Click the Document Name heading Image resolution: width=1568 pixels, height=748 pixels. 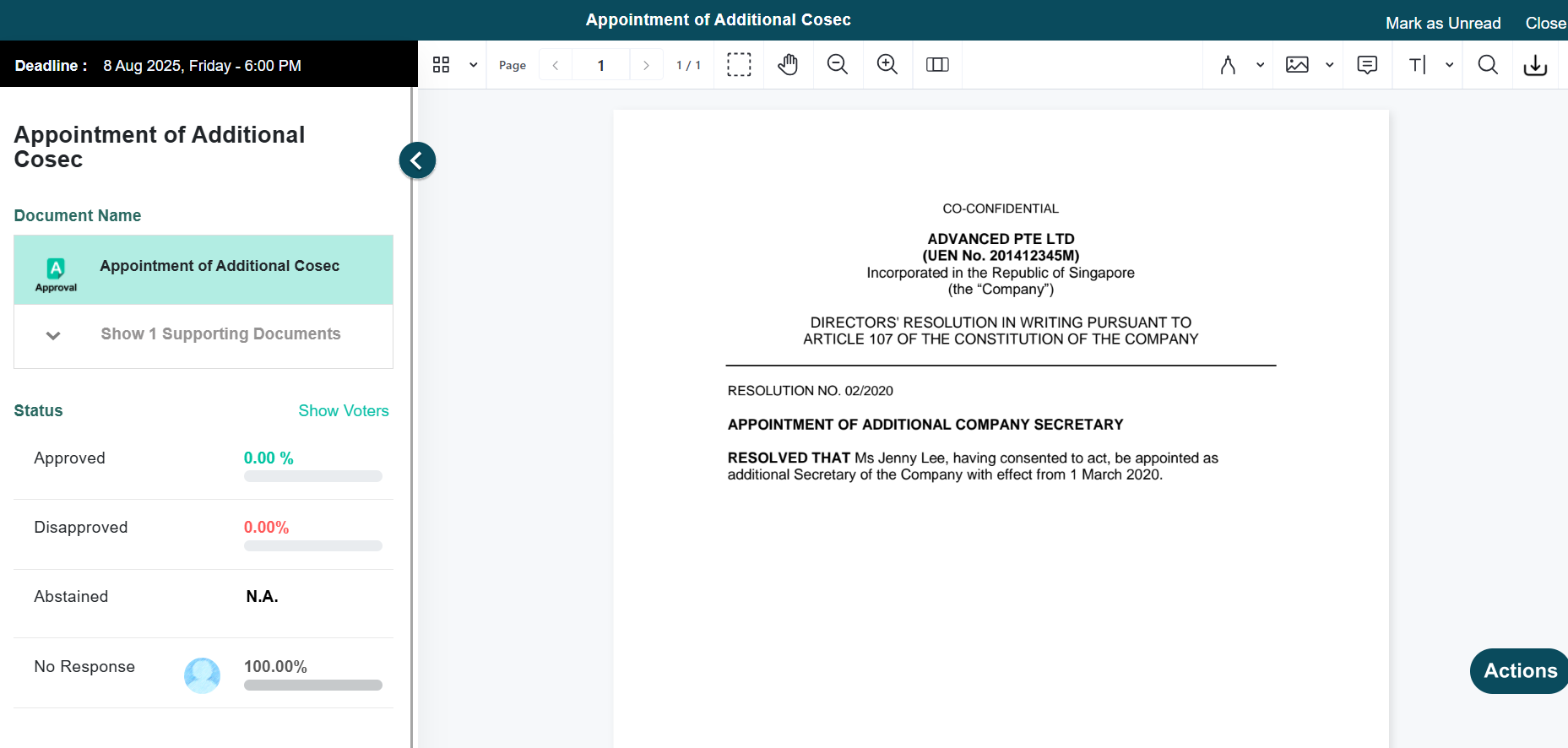78,216
